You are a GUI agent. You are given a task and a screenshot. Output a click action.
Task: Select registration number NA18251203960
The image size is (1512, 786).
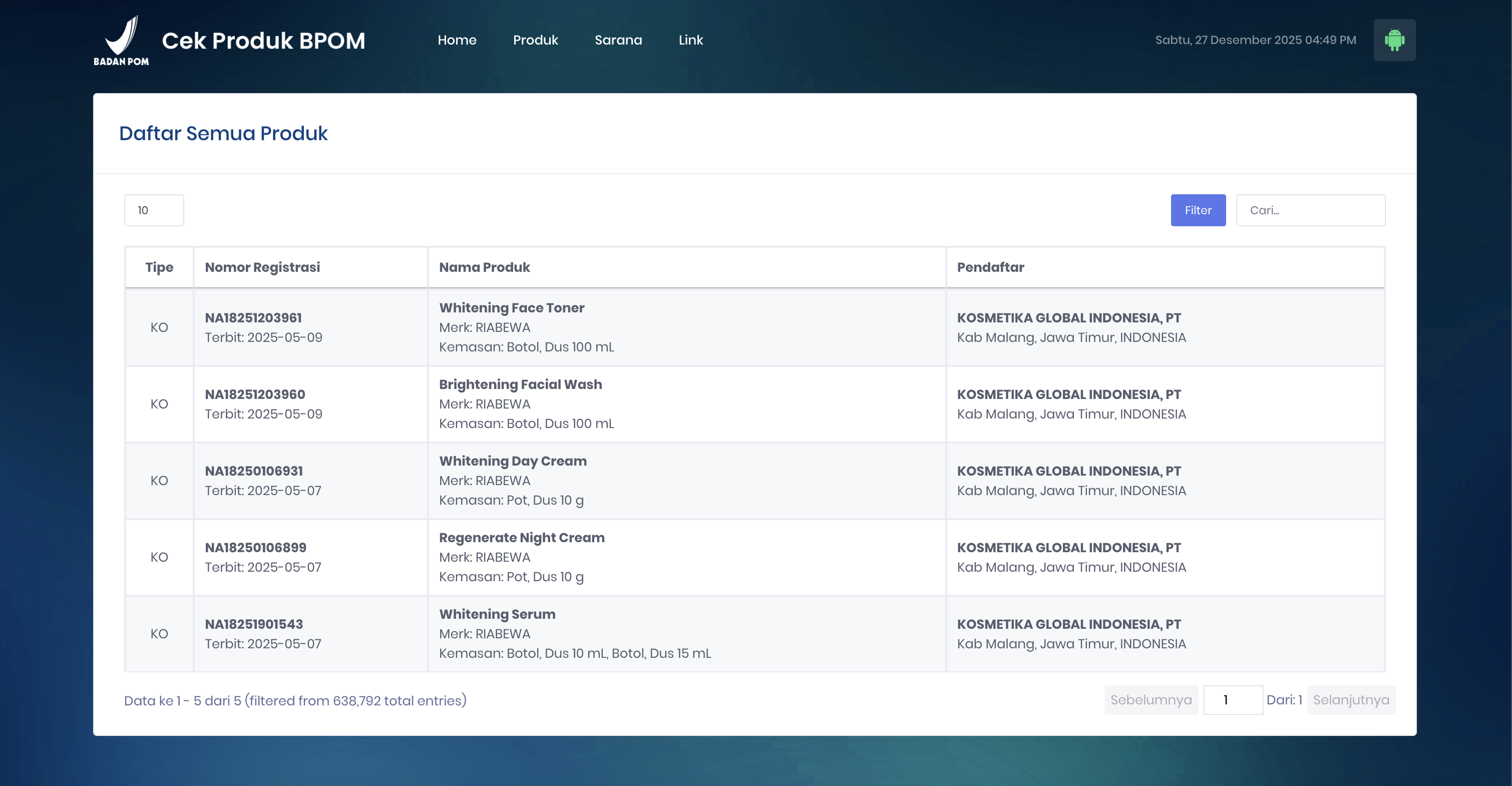[x=255, y=395]
